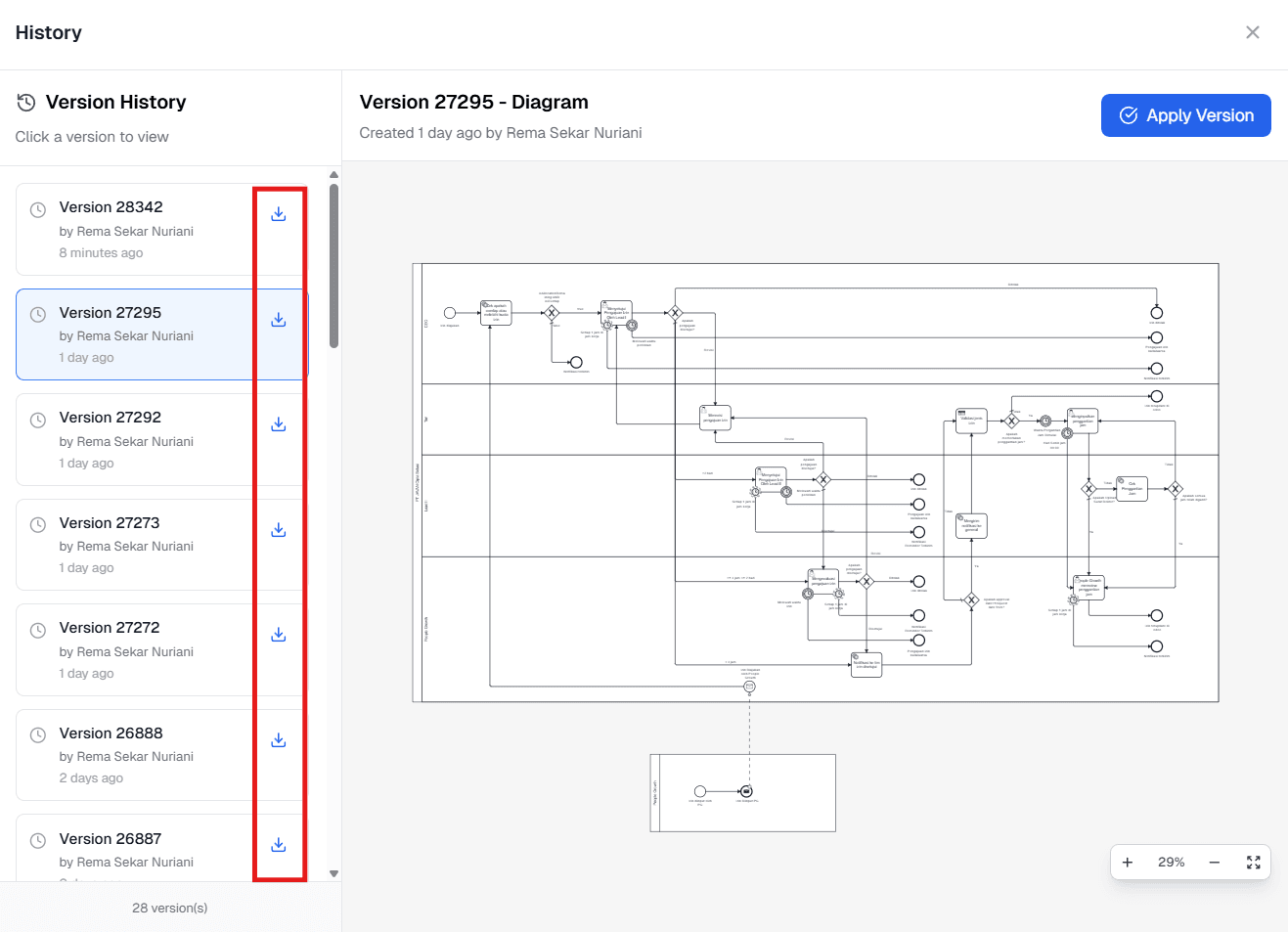The image size is (1288, 932).
Task: Click the clock icon beside Version 28342
Action: tap(37, 209)
